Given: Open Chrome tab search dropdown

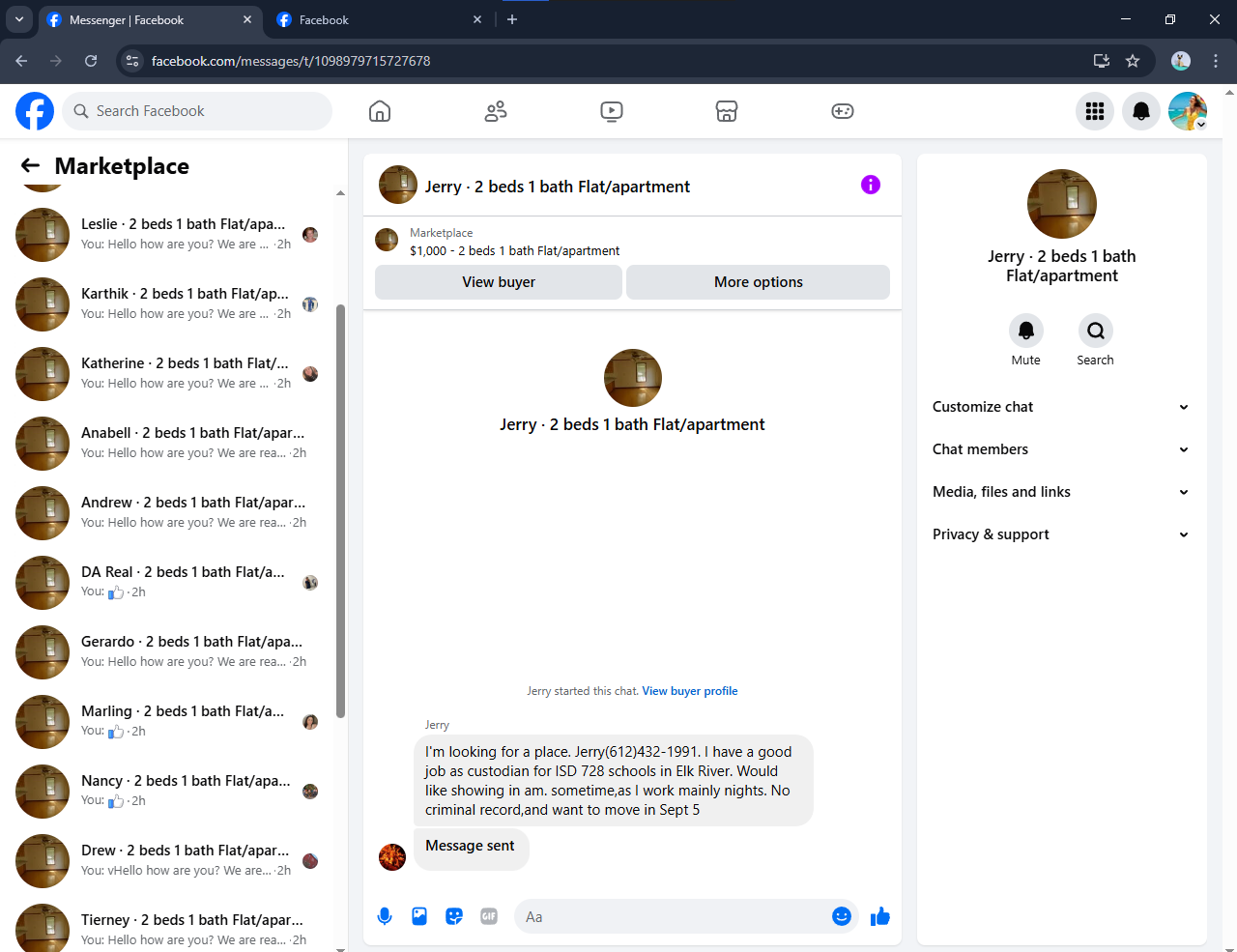Looking at the screenshot, I should [x=19, y=19].
